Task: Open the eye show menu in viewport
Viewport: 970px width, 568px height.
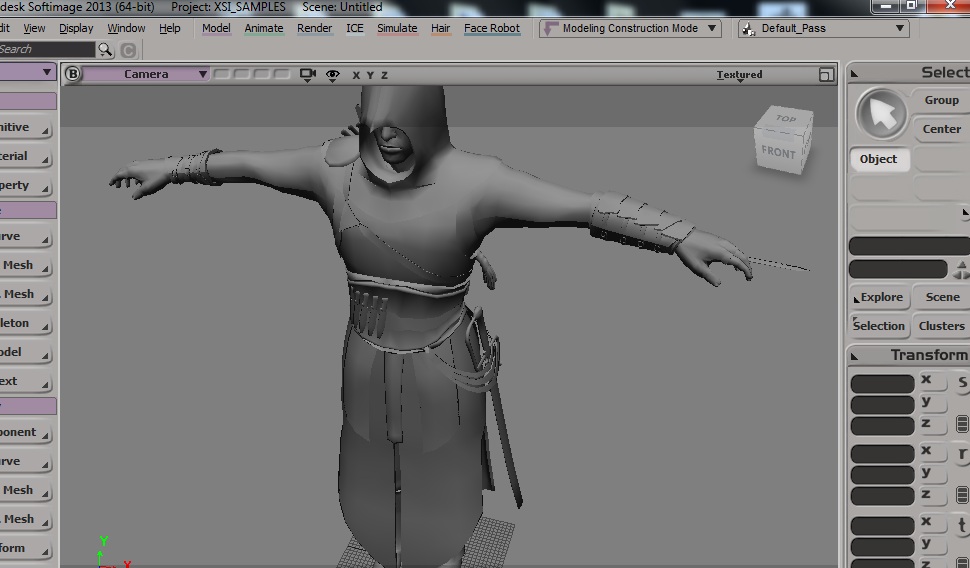Action: 332,75
